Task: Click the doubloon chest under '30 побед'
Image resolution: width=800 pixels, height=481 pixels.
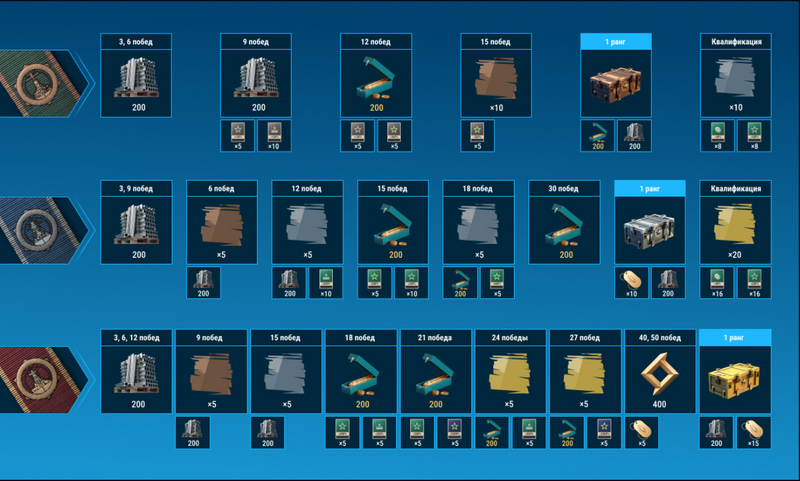Action: [564, 228]
